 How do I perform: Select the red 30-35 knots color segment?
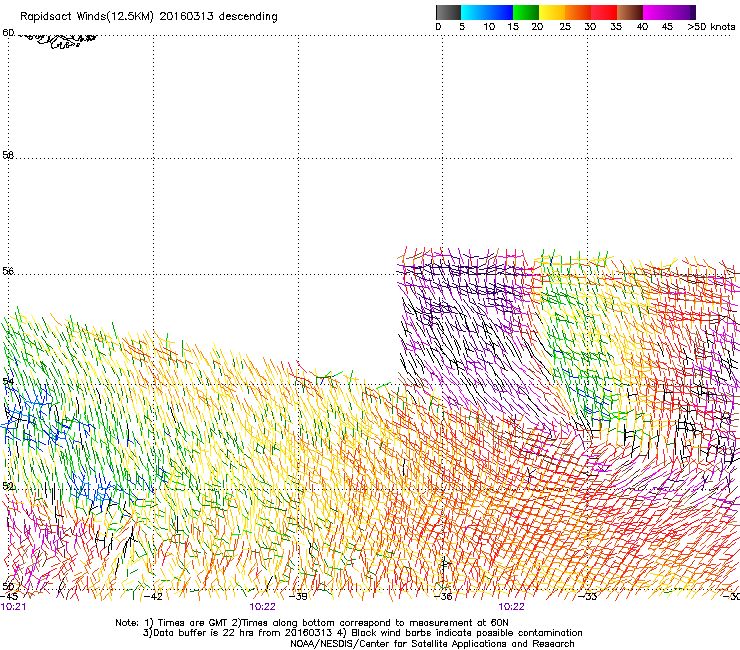pos(604,12)
